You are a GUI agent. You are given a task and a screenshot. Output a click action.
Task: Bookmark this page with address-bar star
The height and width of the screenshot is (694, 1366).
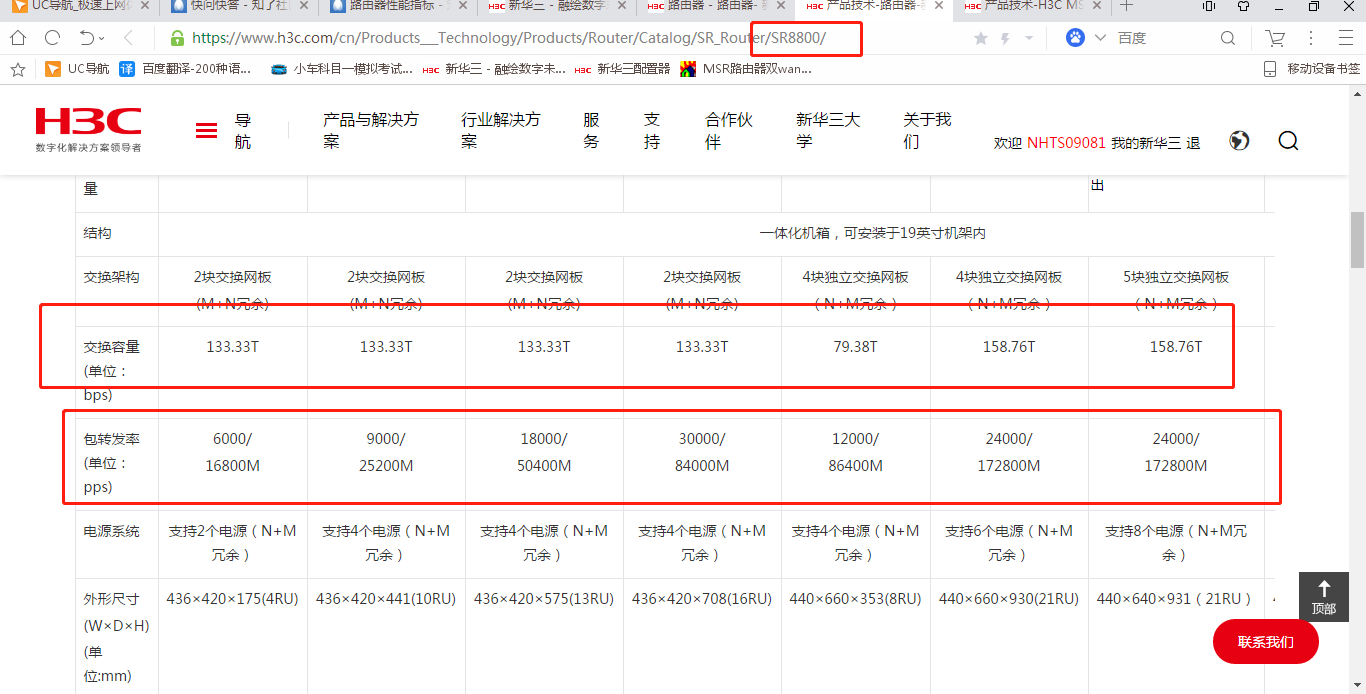(x=981, y=38)
